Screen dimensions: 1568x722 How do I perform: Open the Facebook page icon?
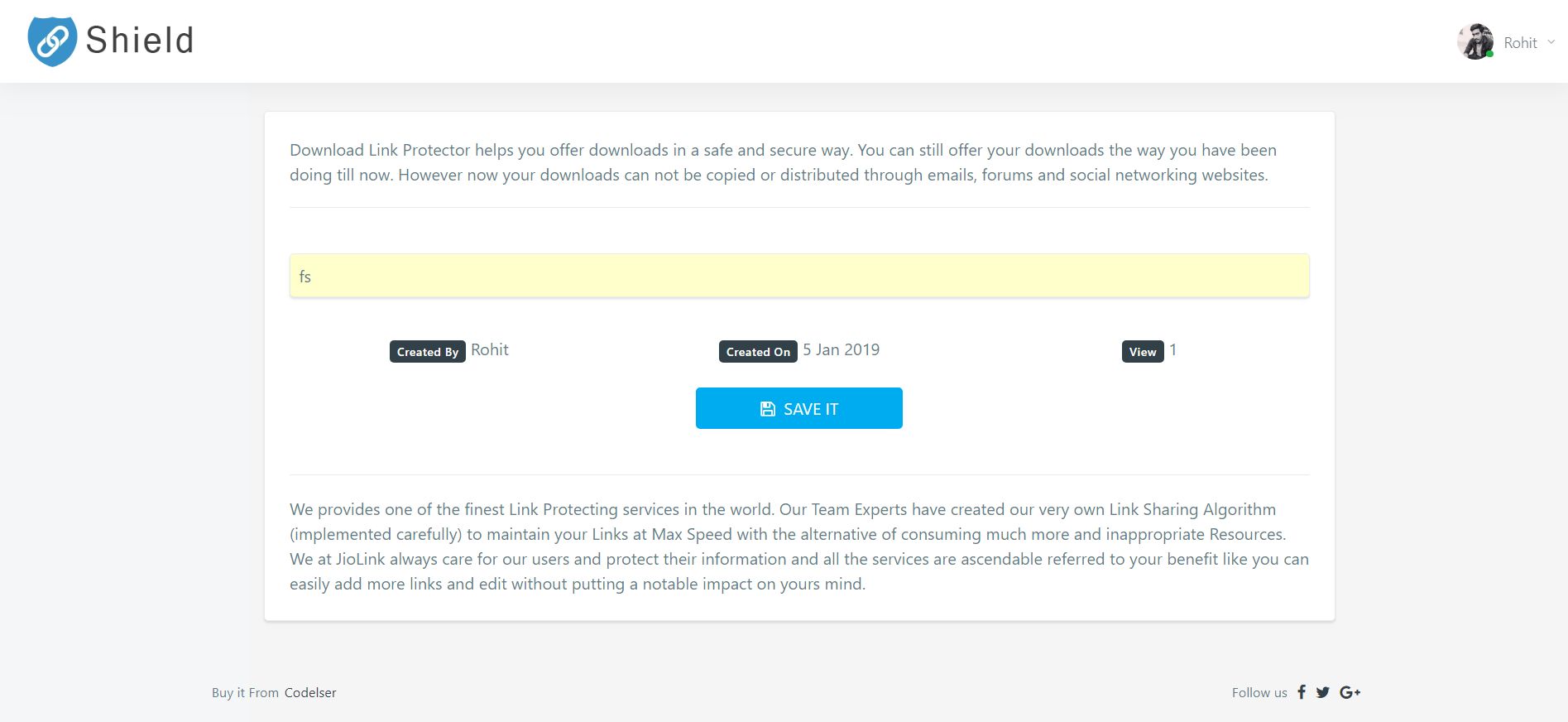(1302, 692)
